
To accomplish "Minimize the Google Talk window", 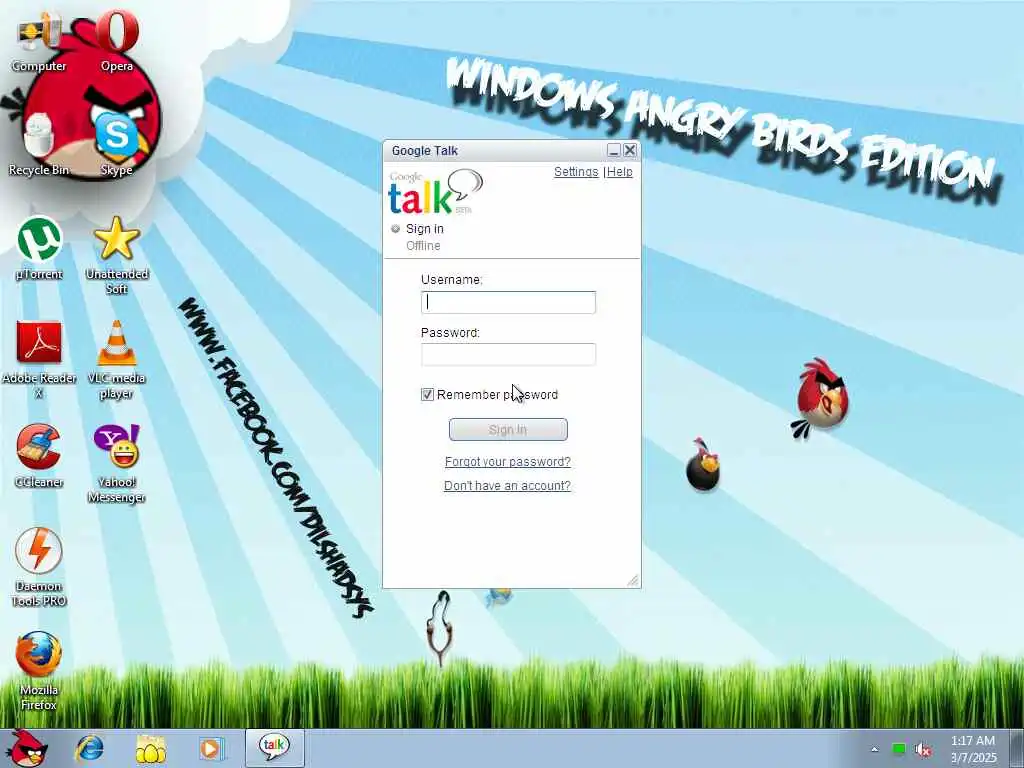I will 614,150.
